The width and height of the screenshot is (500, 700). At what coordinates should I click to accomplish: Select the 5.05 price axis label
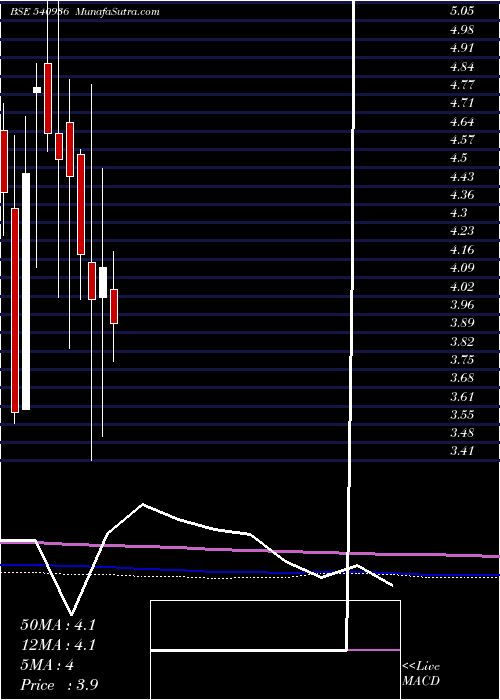point(462,12)
